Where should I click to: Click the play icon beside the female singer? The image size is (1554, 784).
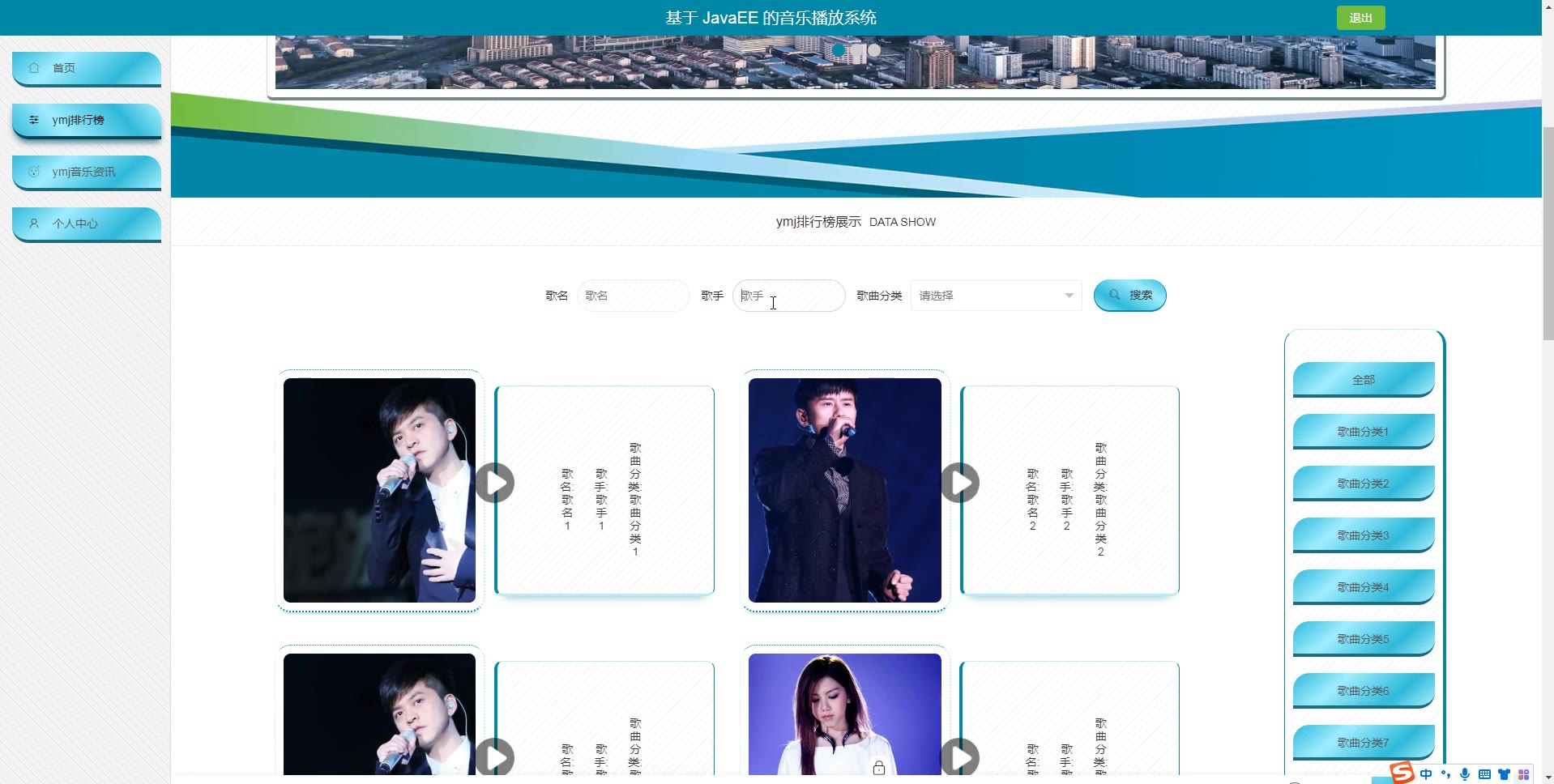(960, 757)
